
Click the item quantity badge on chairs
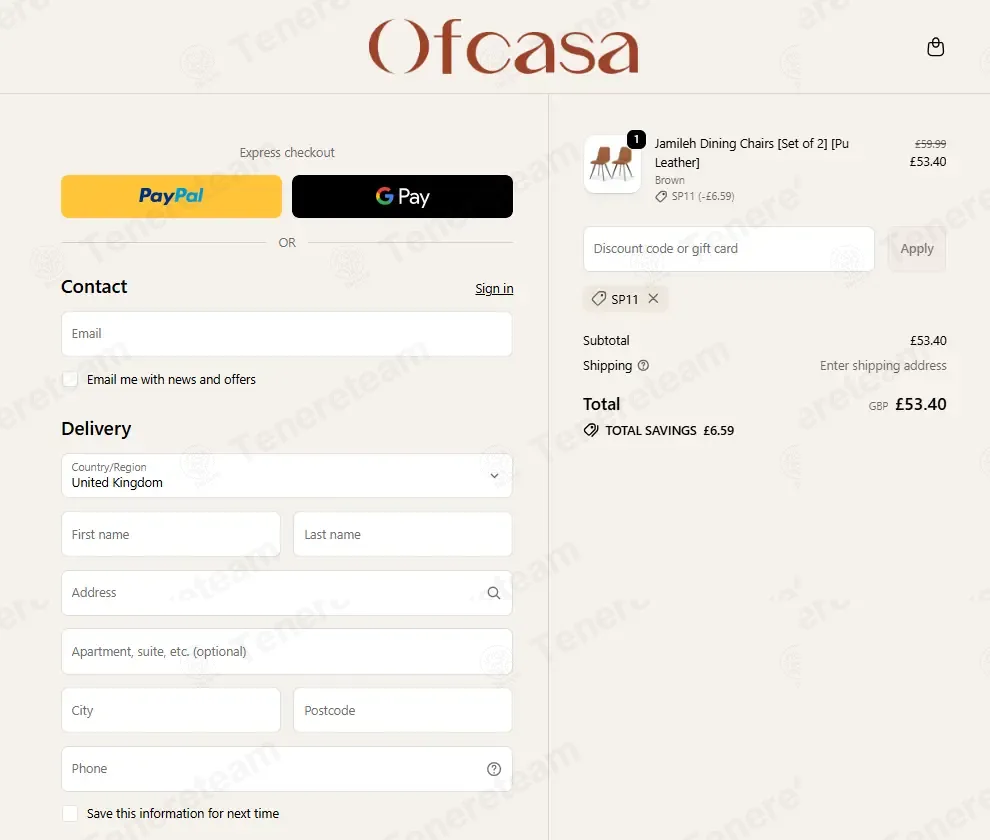coord(636,139)
